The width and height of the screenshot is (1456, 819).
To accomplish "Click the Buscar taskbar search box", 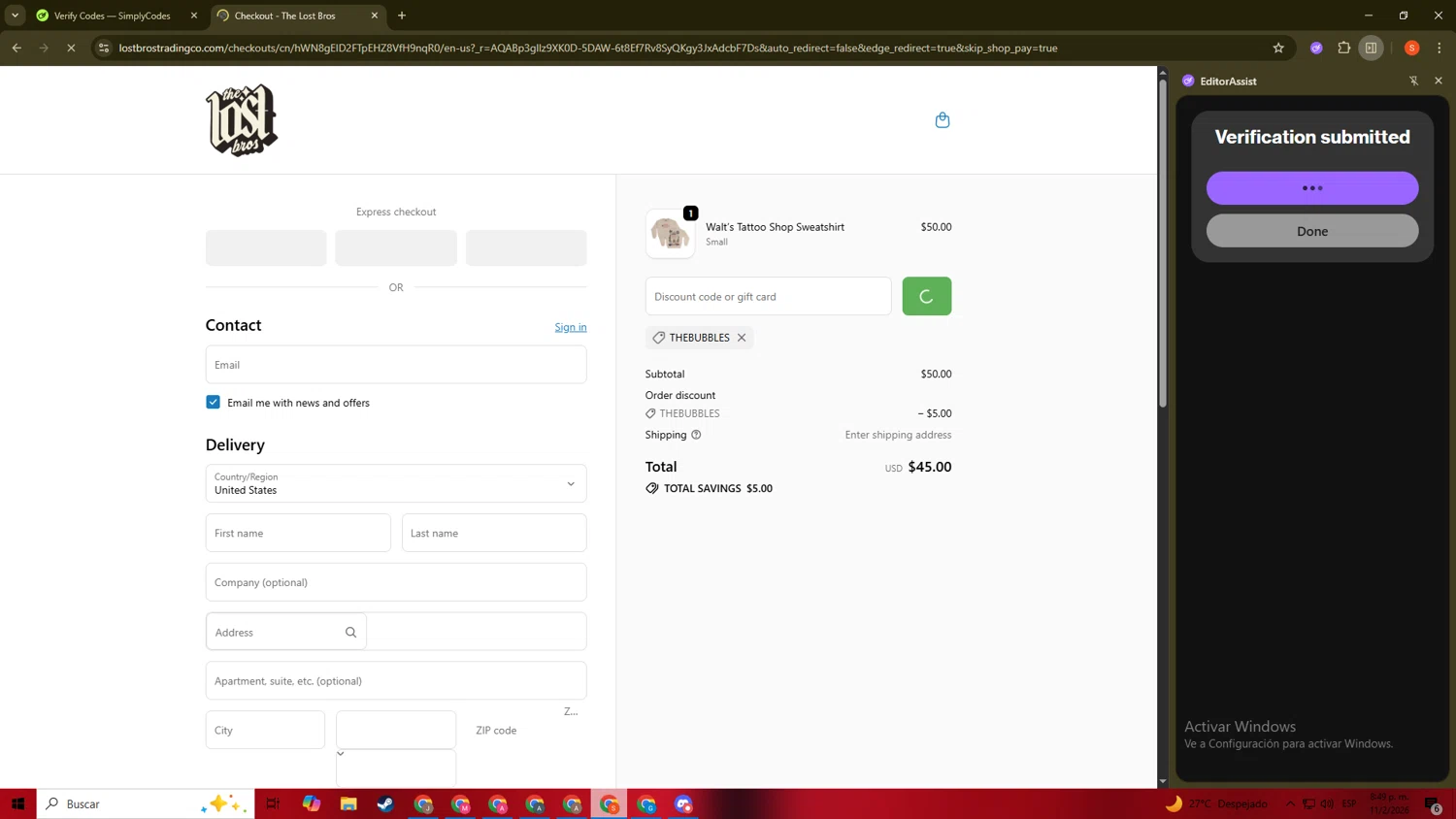I will click(x=146, y=803).
